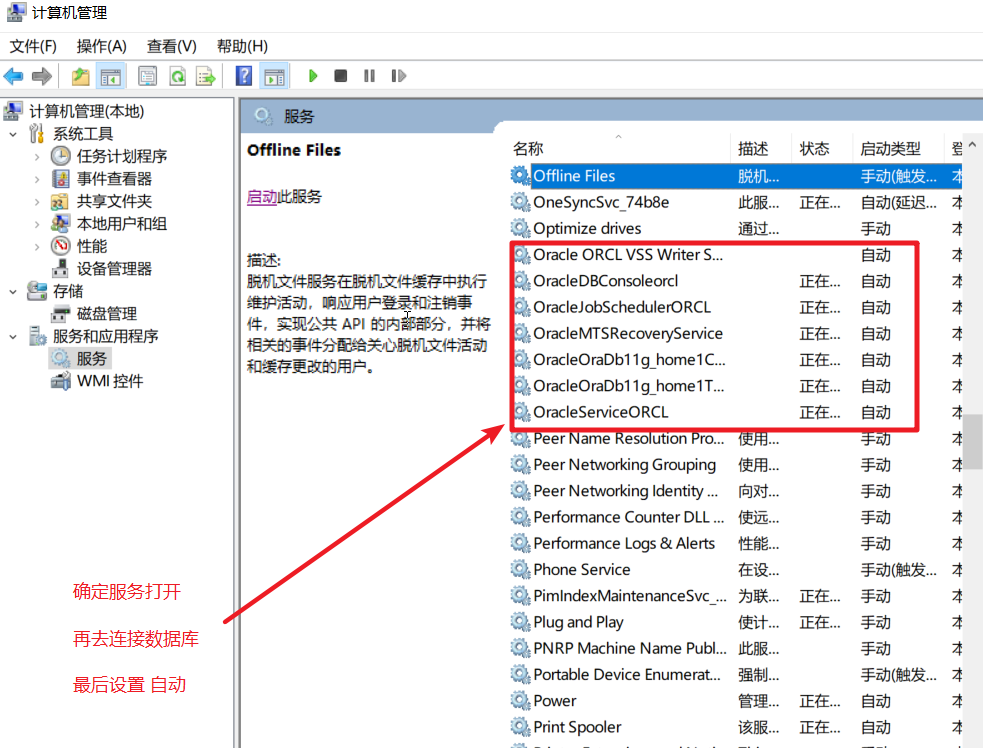
Task: Click the 启动 link to start the service
Action: click(x=262, y=197)
